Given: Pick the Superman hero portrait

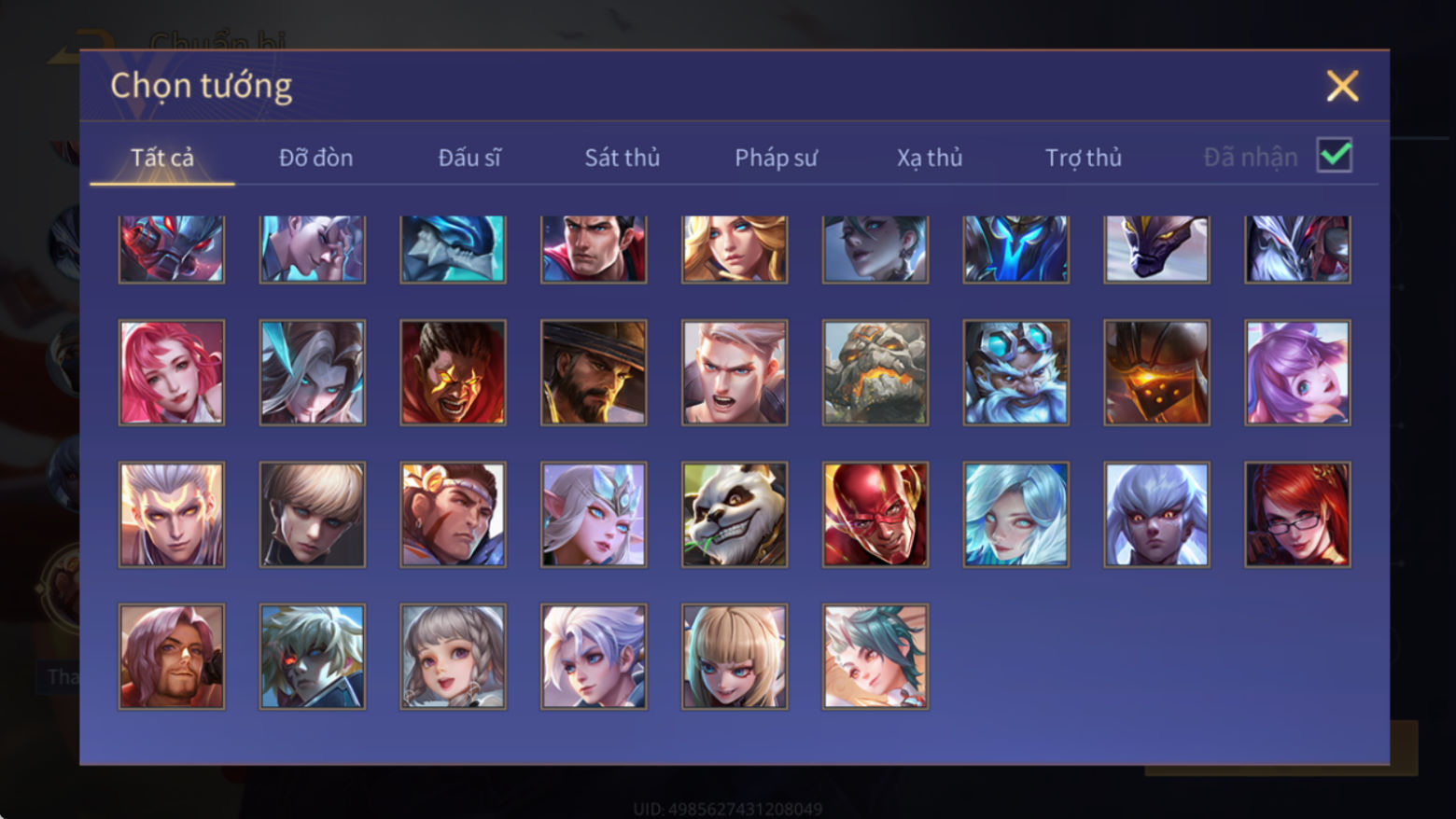Looking at the screenshot, I should click(x=594, y=249).
